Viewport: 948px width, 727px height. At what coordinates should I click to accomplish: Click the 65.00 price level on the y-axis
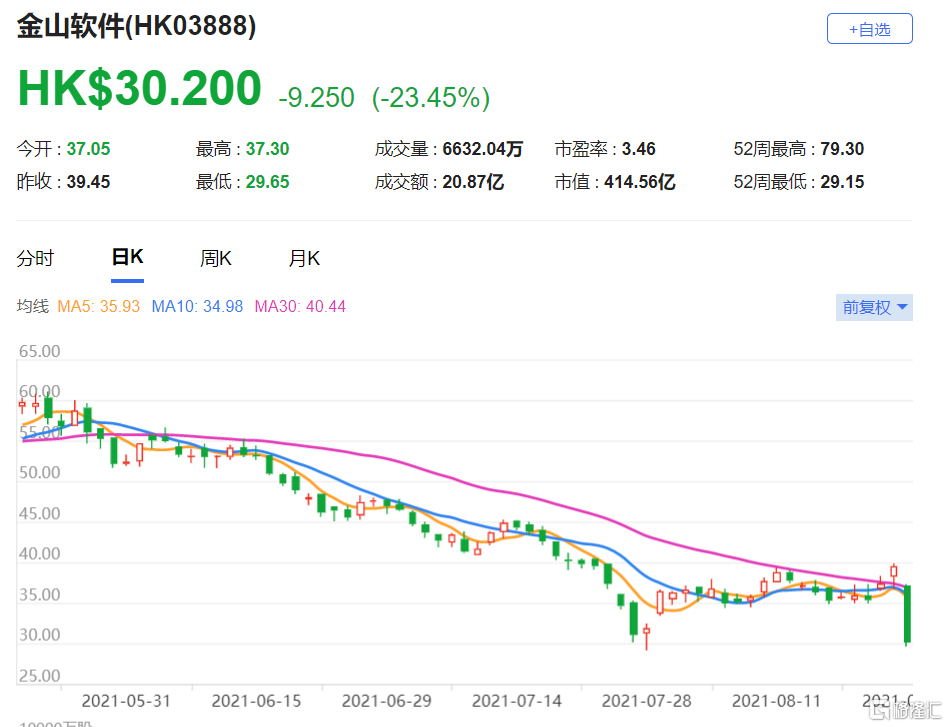coord(40,351)
